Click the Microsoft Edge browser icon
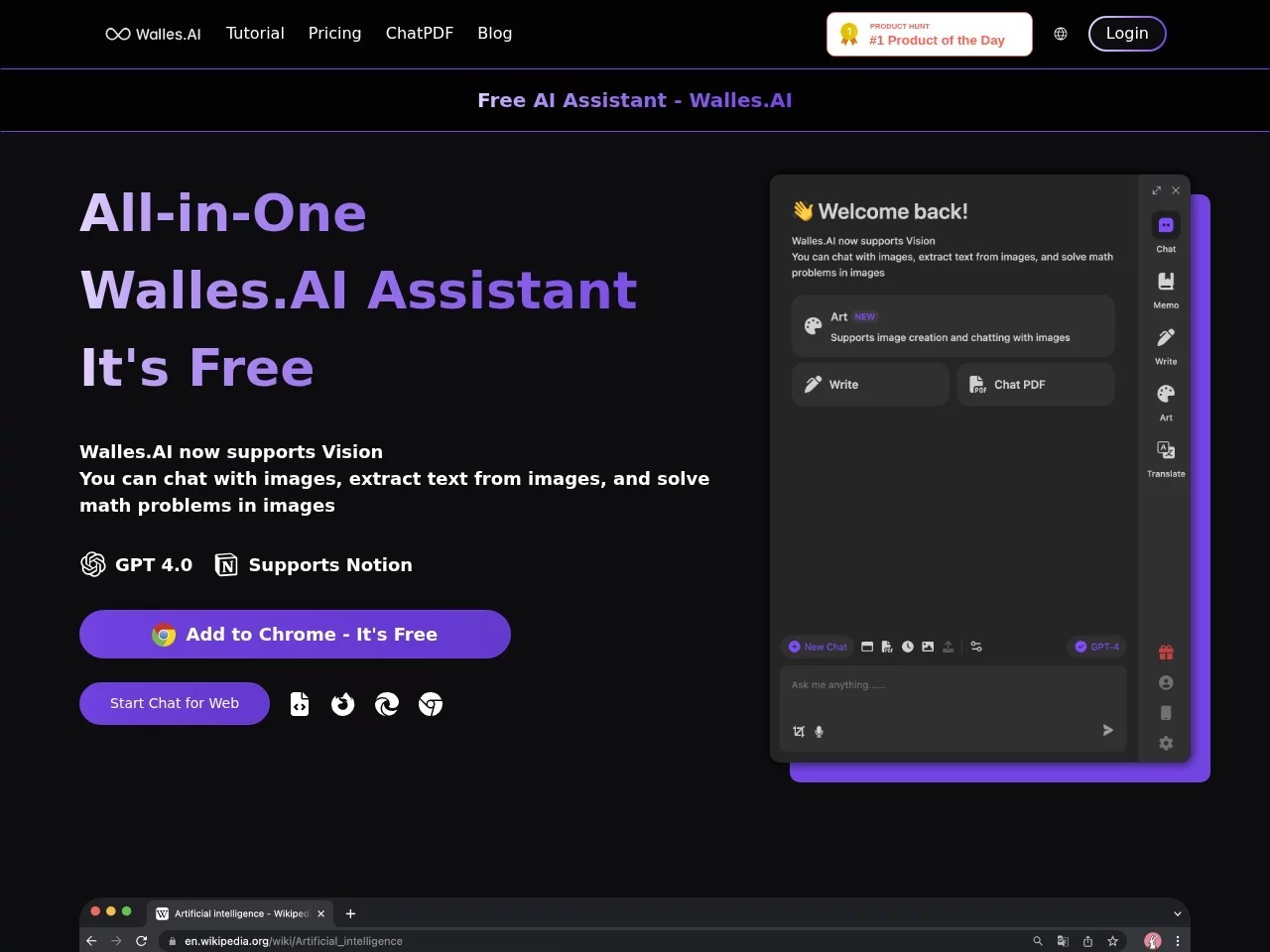The width and height of the screenshot is (1270, 952). [x=387, y=704]
